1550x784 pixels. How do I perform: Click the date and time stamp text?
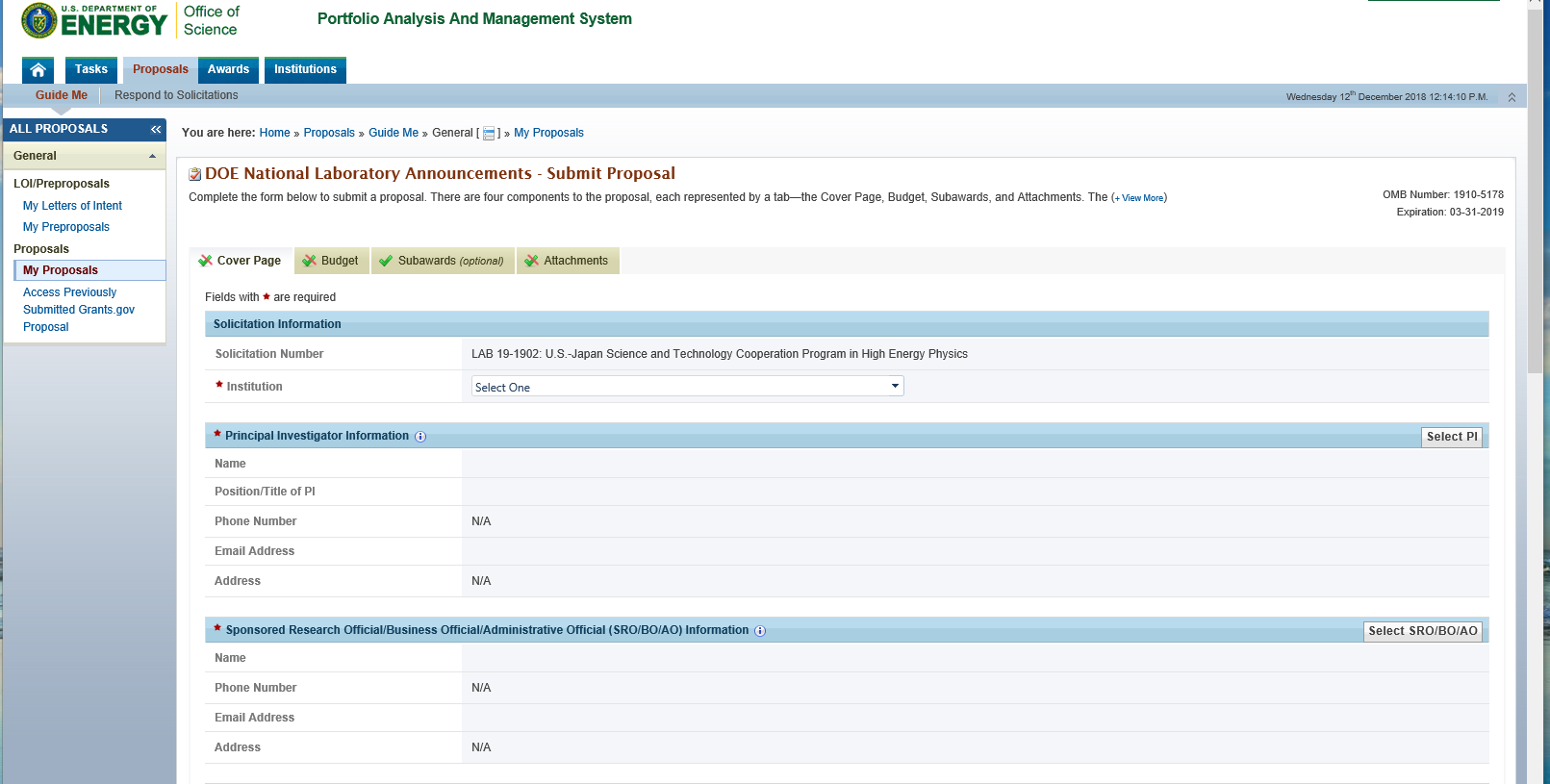click(1386, 97)
